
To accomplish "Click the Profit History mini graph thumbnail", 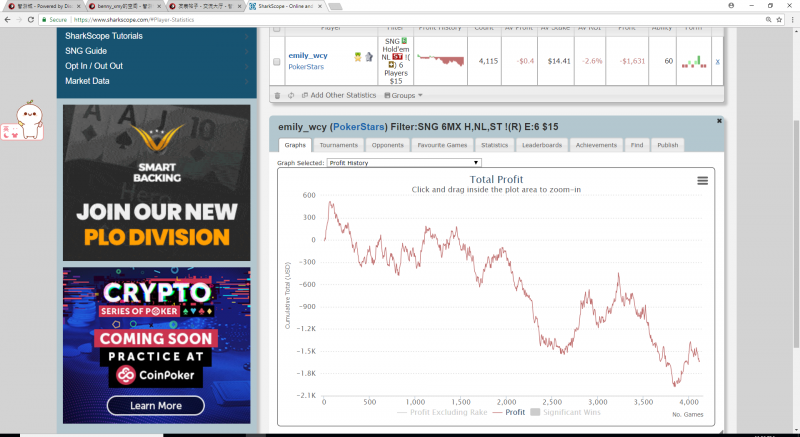I will click(440, 62).
